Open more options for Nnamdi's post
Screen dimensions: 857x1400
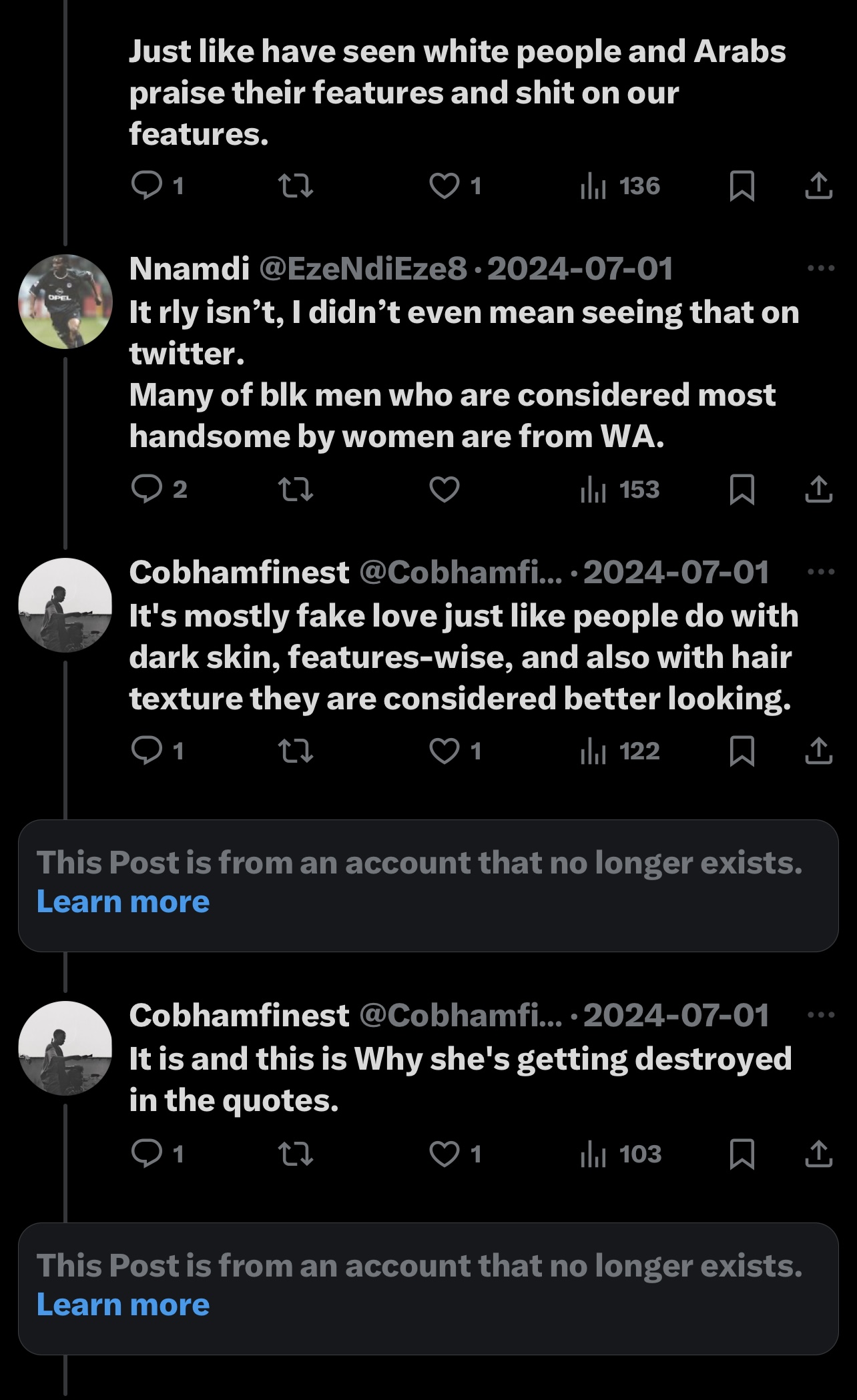point(820,268)
